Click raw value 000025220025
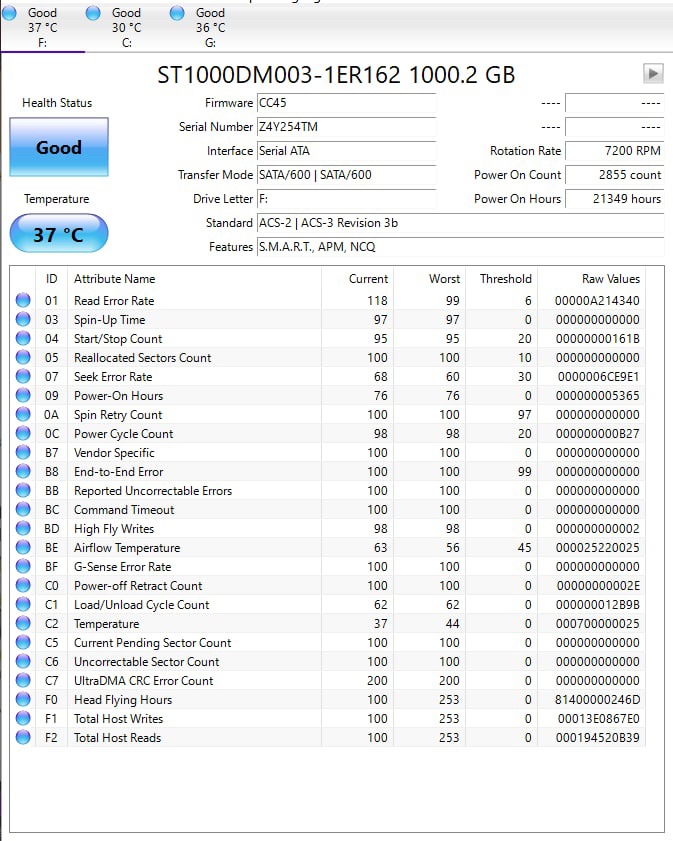Image resolution: width=673 pixels, height=841 pixels. (597, 548)
